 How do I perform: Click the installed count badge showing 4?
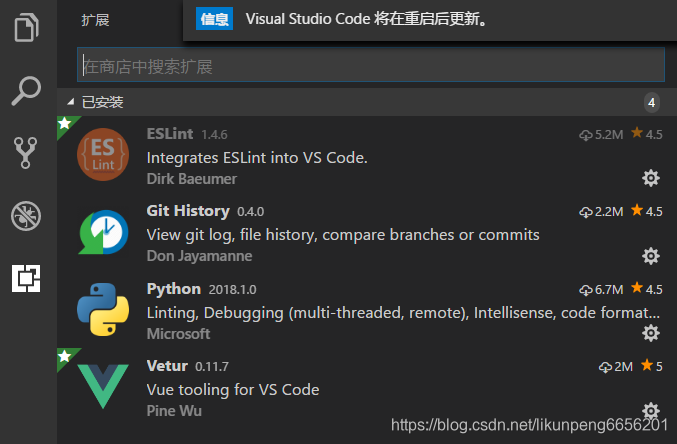[x=652, y=102]
